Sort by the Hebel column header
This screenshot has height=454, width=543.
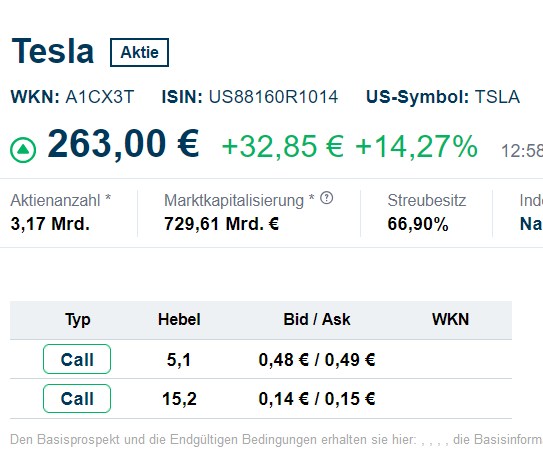pyautogui.click(x=179, y=319)
